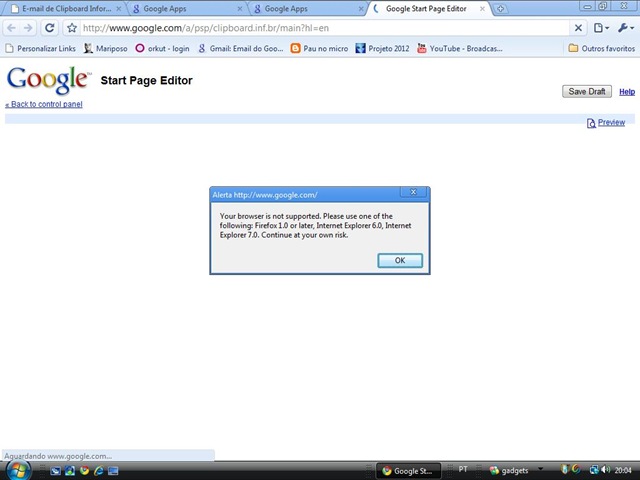Image resolution: width=640 pixels, height=480 pixels.
Task: Launch Internet Explorer from quick launch
Action: [99, 471]
